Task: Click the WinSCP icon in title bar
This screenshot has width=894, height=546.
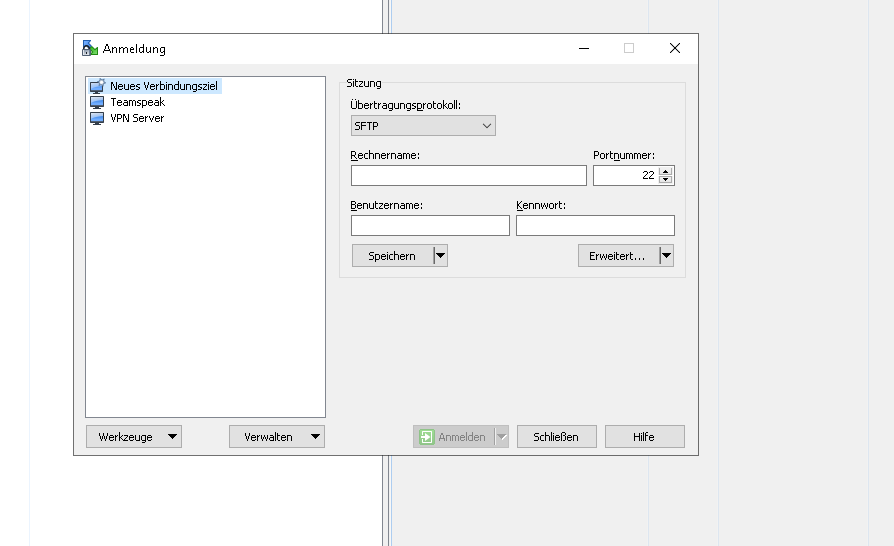Action: tap(90, 48)
